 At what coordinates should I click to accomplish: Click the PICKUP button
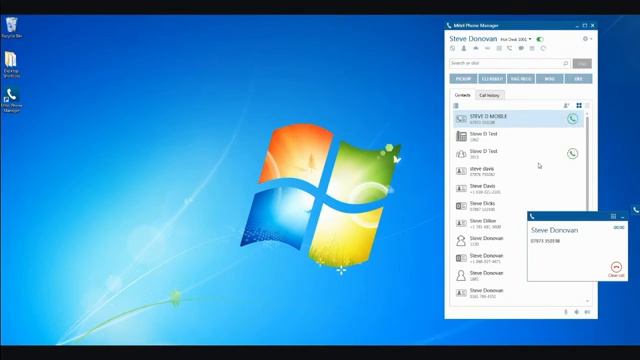coord(463,79)
